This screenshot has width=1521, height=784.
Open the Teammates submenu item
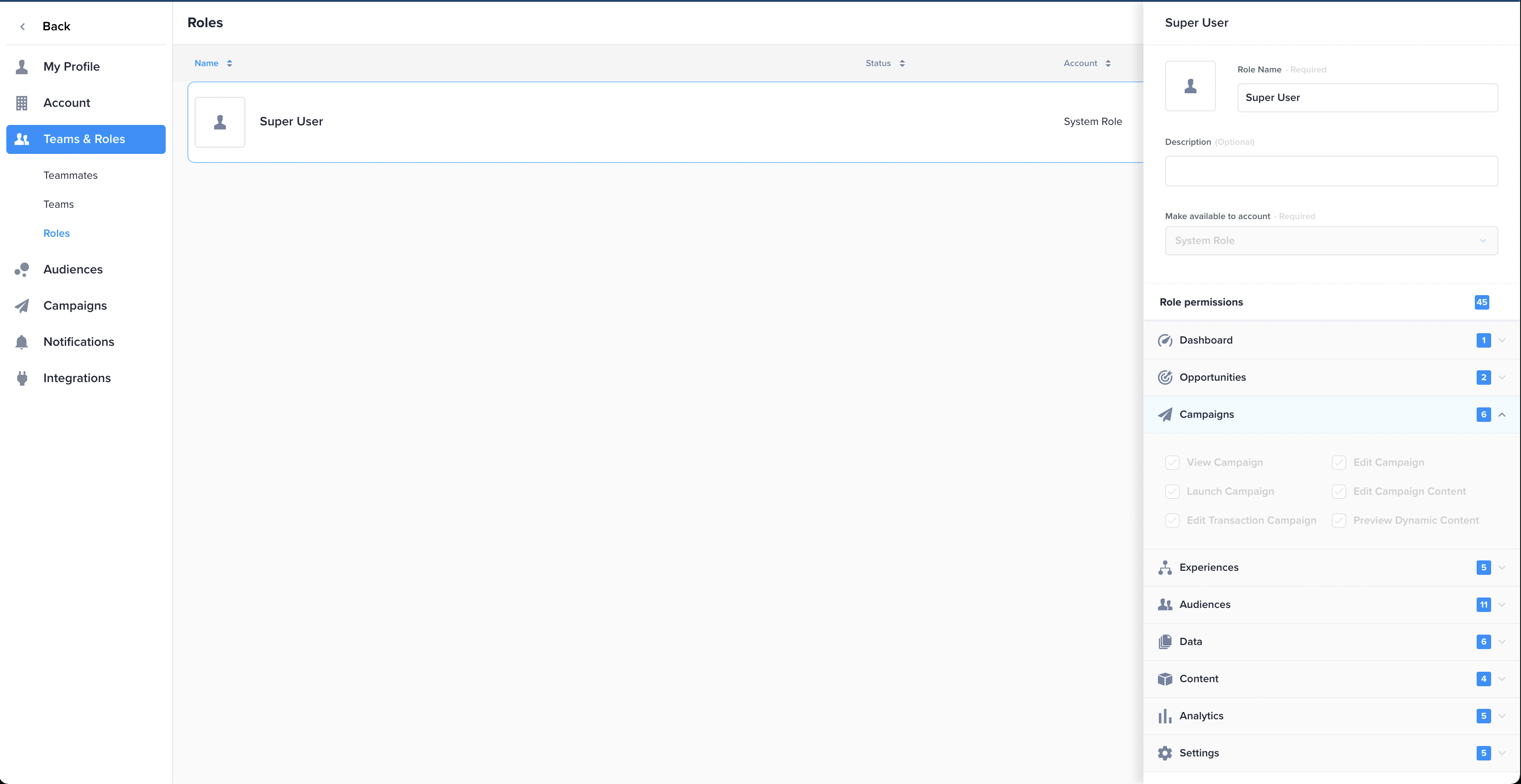click(70, 175)
